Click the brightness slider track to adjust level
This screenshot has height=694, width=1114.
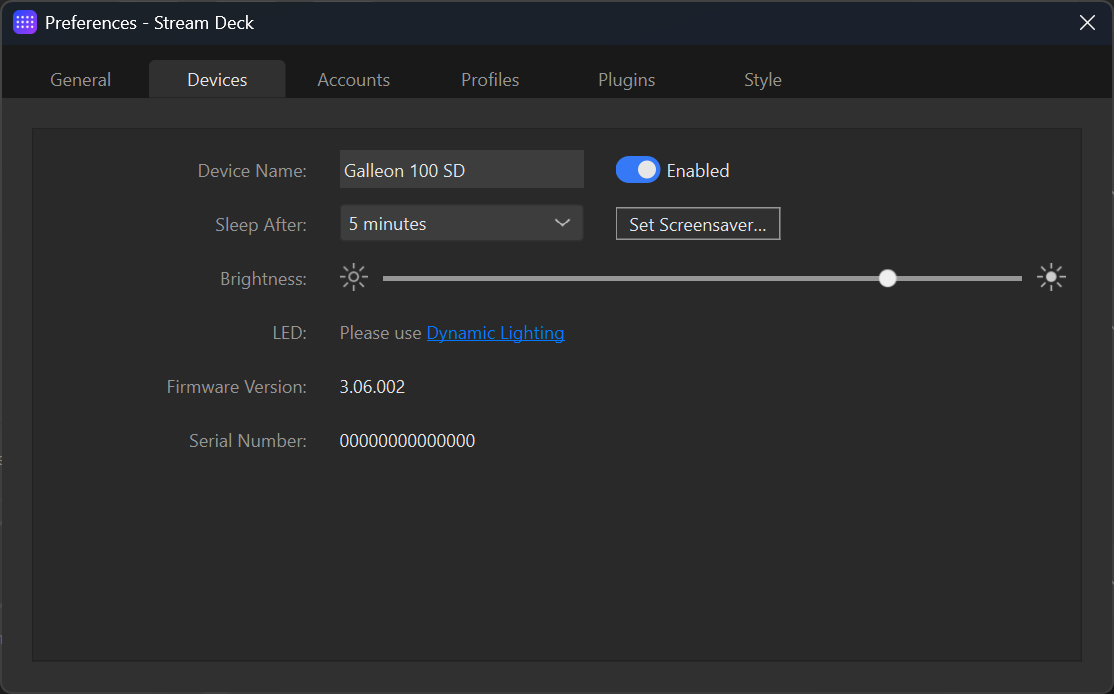600,277
